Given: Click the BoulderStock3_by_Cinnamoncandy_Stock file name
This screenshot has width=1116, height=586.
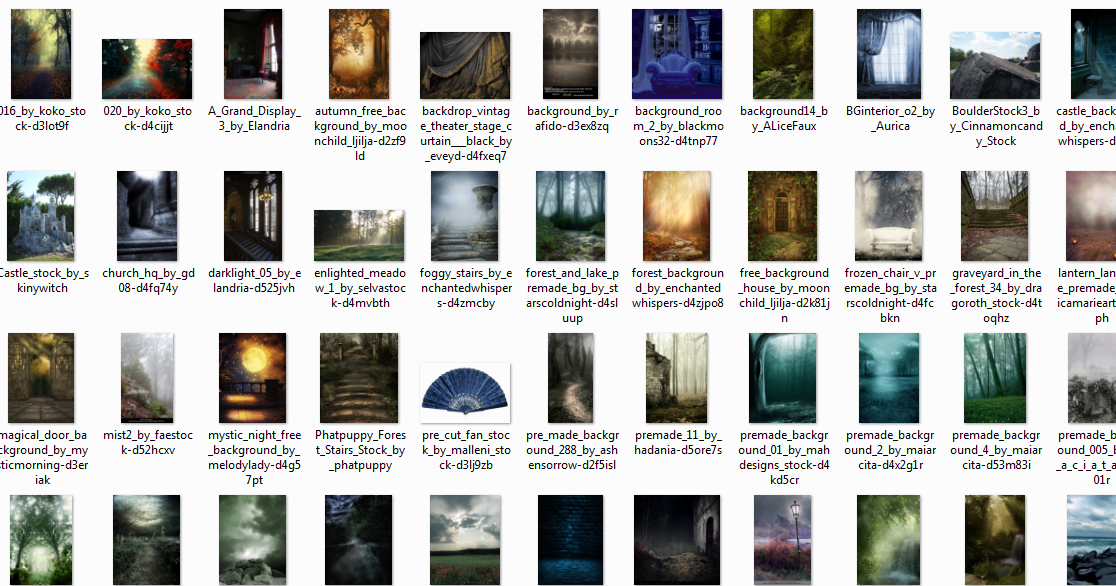Looking at the screenshot, I should pyautogui.click(x=996, y=126).
